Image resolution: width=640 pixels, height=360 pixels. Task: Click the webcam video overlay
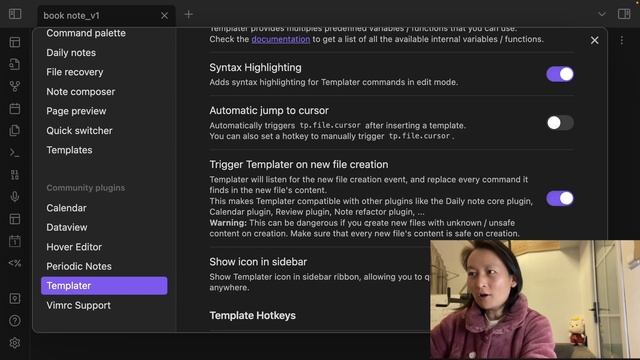535,299
